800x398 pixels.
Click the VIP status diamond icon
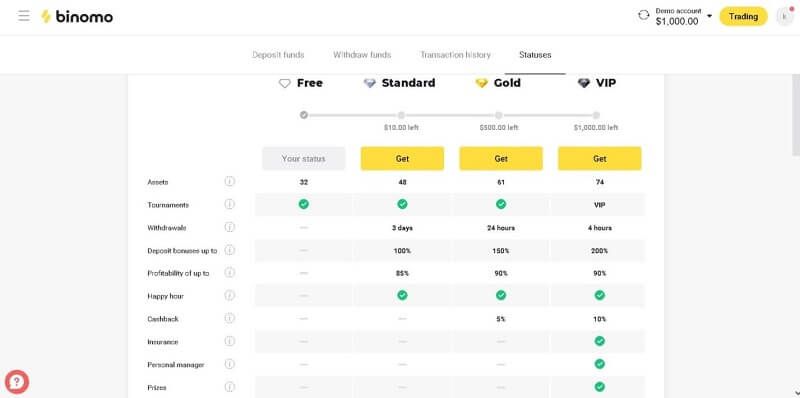[x=584, y=83]
